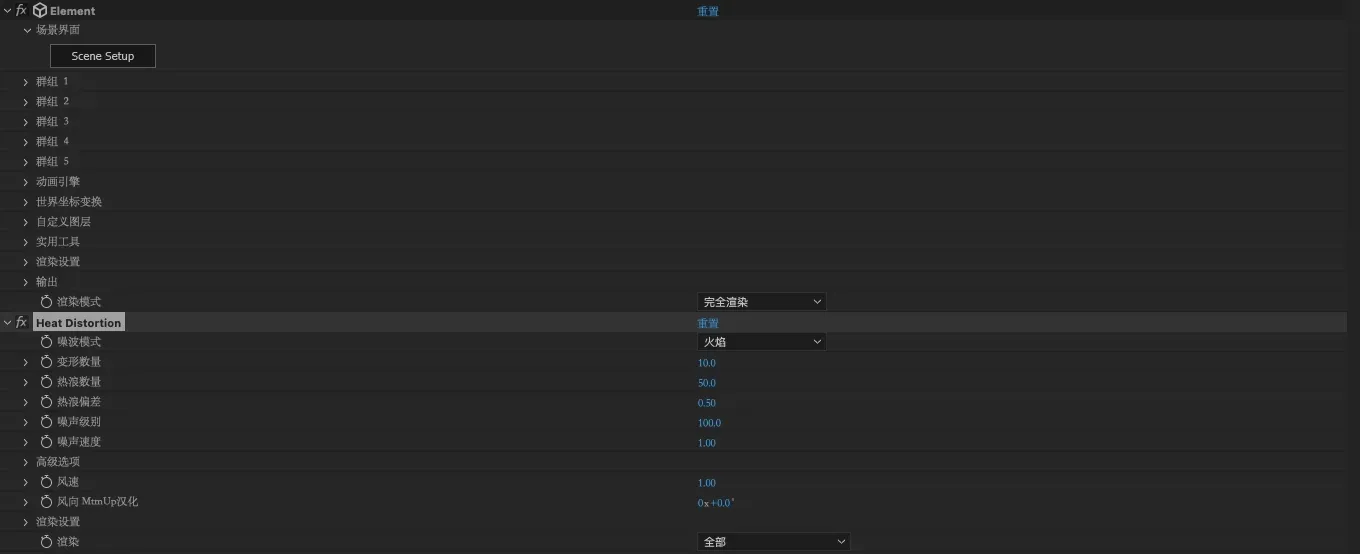
Task: Enable keyframe stopwatch for 噪声级别
Action: (46, 422)
